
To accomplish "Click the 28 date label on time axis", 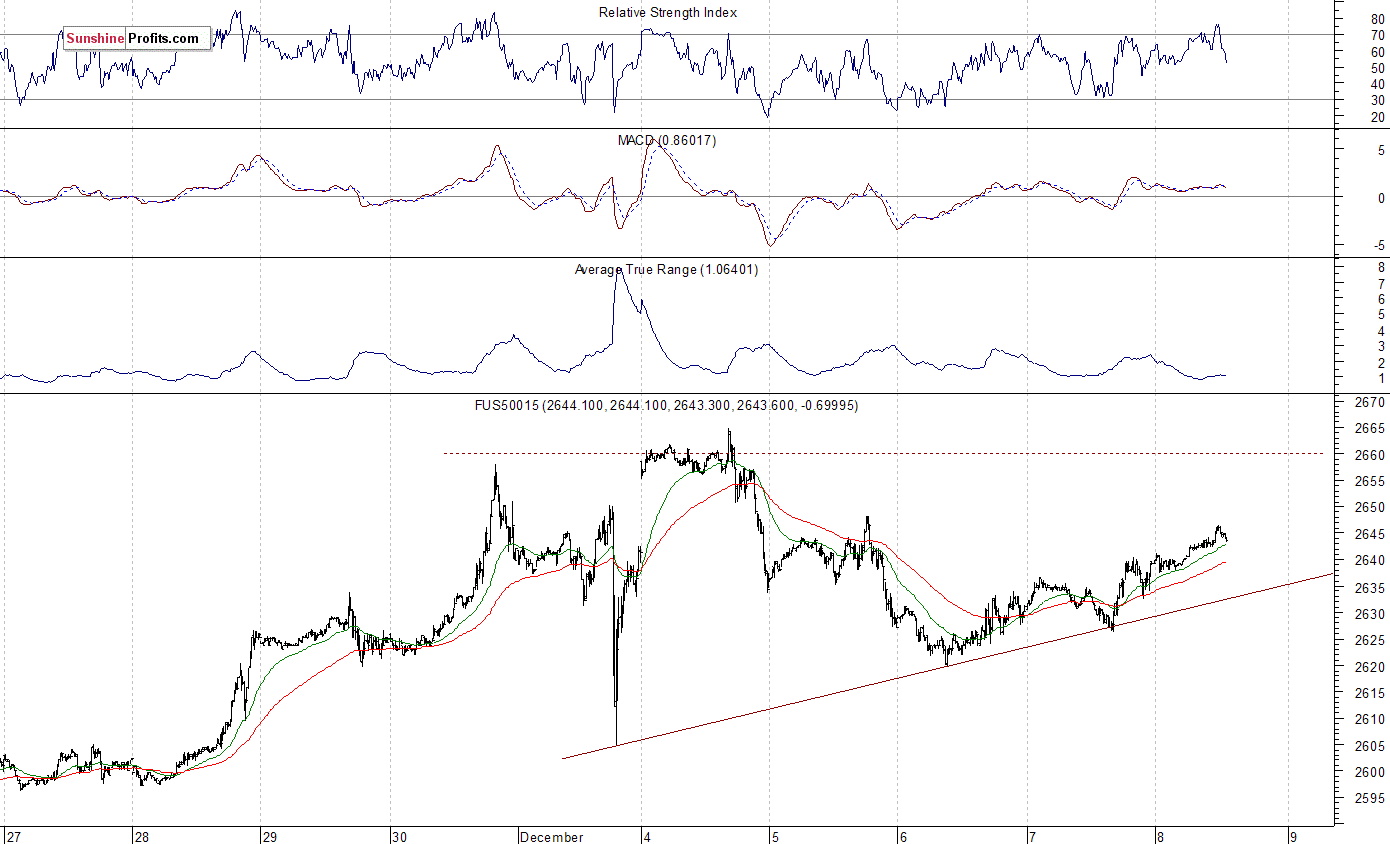I will pyautogui.click(x=142, y=836).
